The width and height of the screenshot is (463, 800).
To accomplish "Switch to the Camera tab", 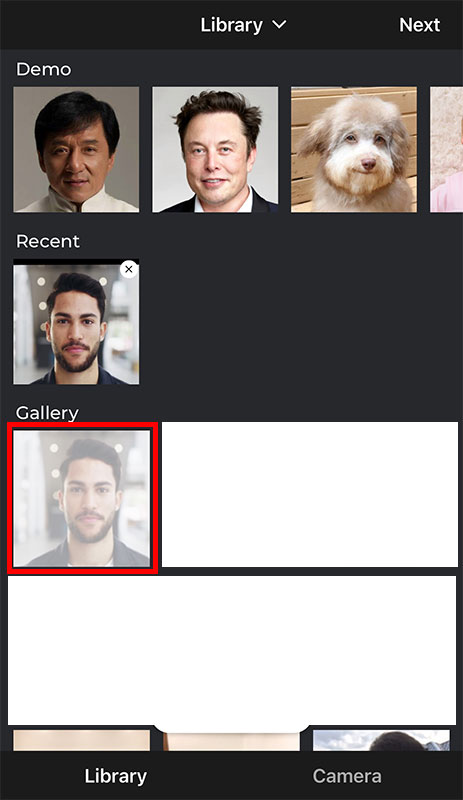I will pyautogui.click(x=347, y=776).
